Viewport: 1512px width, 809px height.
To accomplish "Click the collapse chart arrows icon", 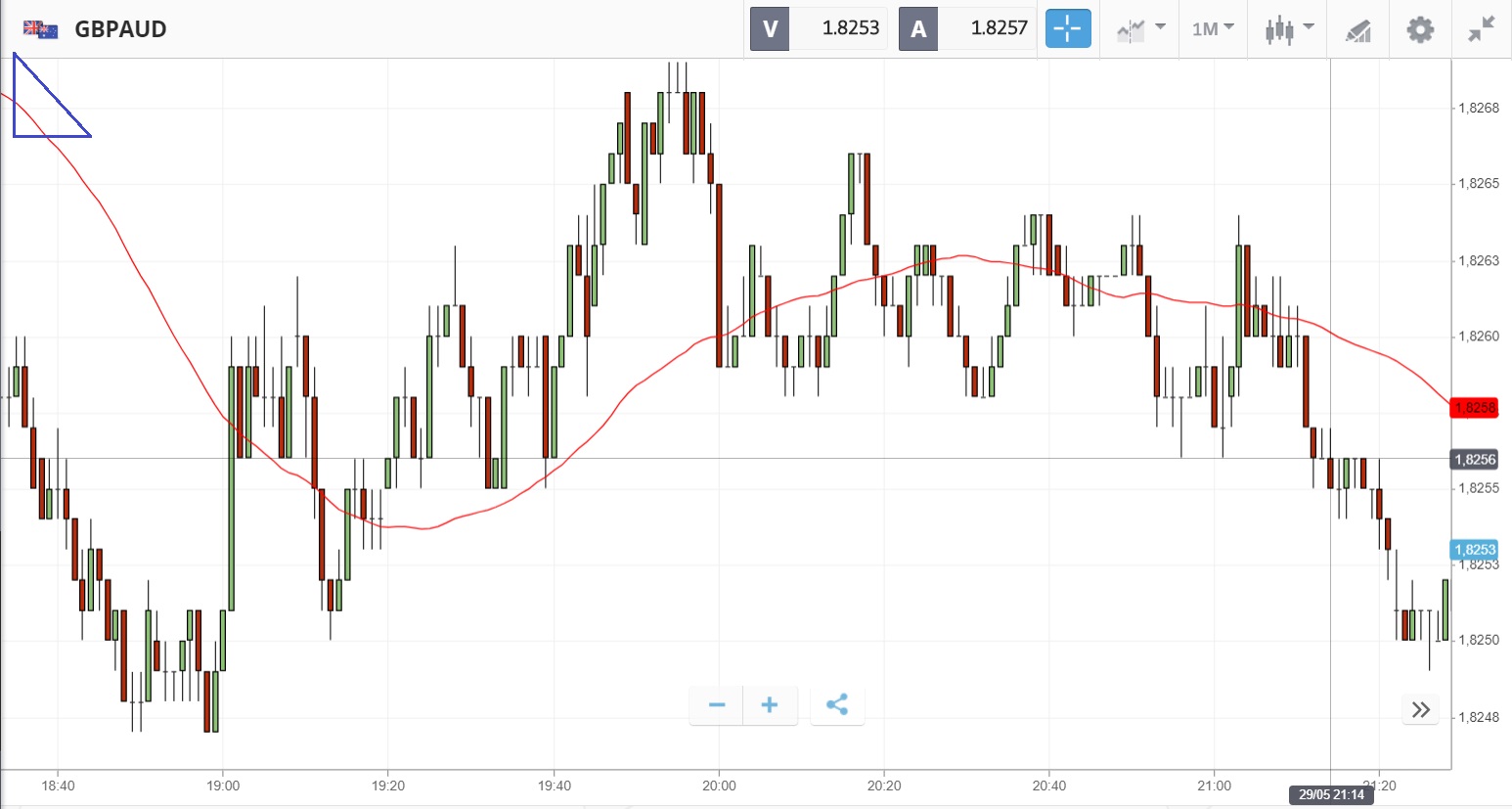I will [1482, 28].
